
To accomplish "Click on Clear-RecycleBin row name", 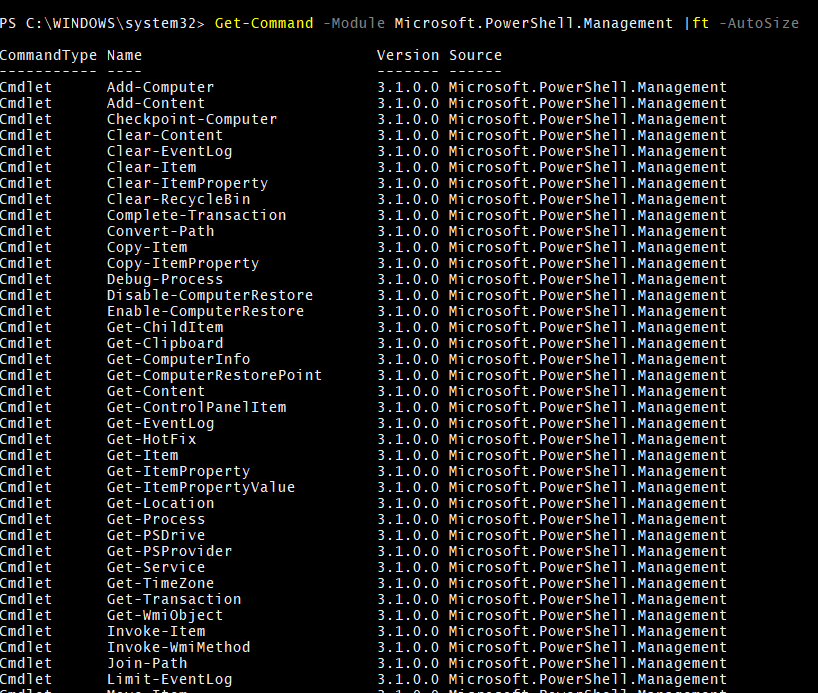I will click(x=178, y=199).
